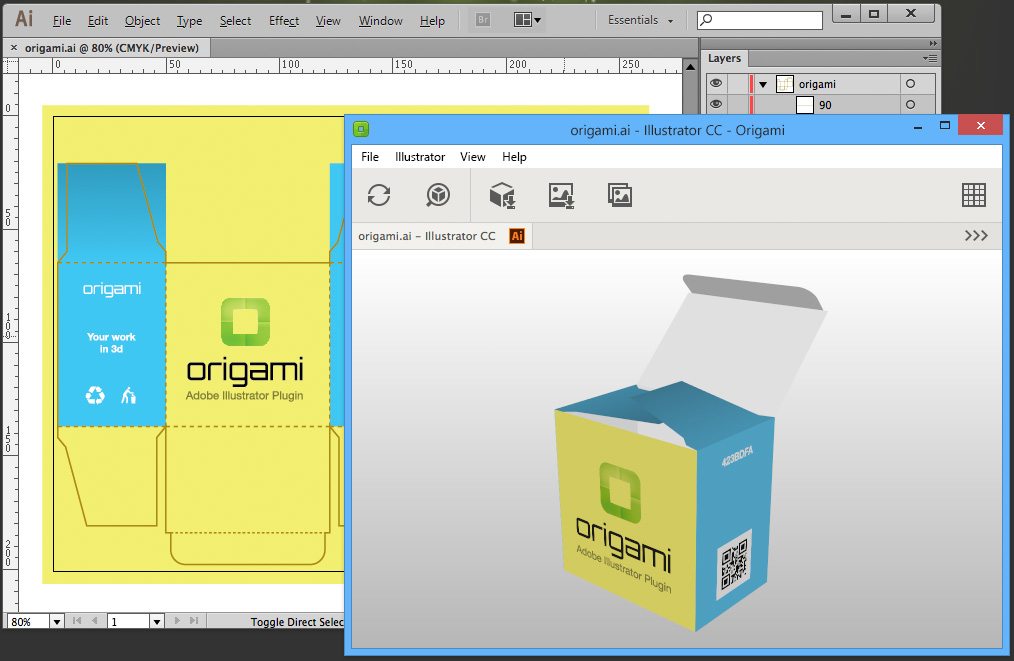
Task: Click the orange Ai icon on the Origami tab
Action: click(517, 236)
